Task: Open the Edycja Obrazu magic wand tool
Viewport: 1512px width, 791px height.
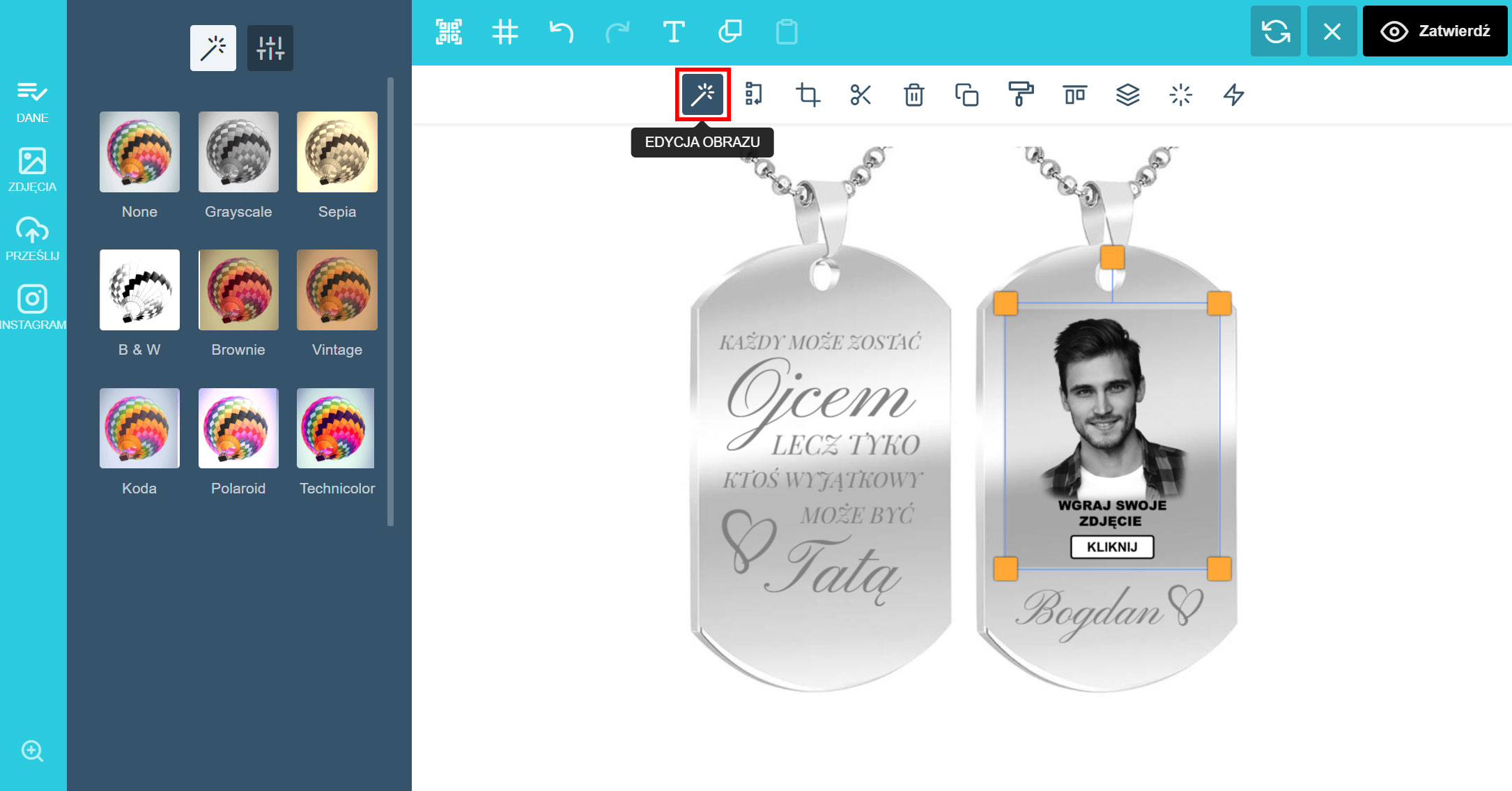Action: (x=702, y=94)
